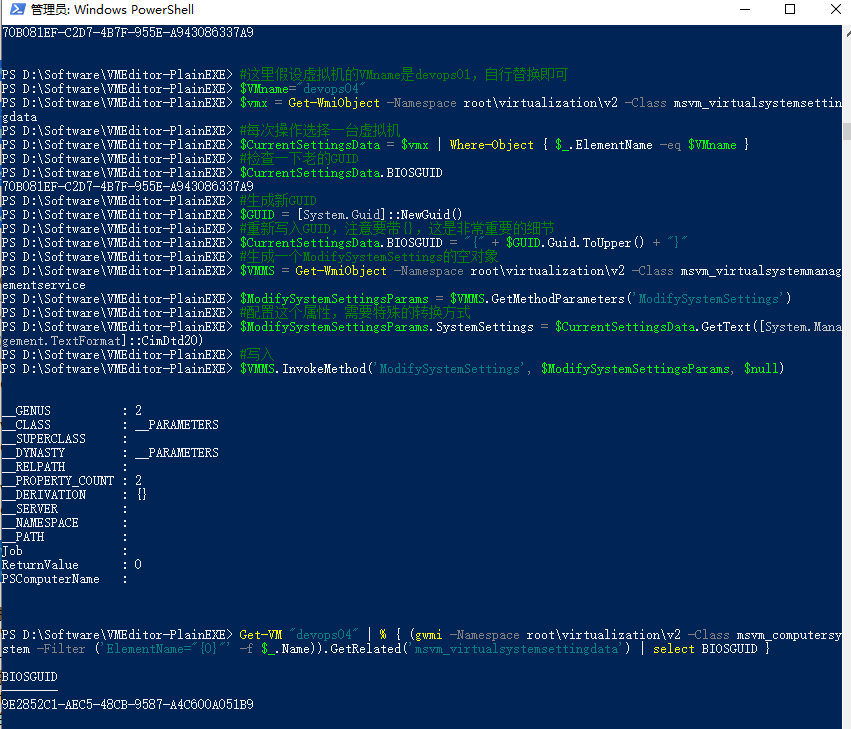The height and width of the screenshot is (729, 851).
Task: Minimize the PowerShell window
Action: (744, 10)
